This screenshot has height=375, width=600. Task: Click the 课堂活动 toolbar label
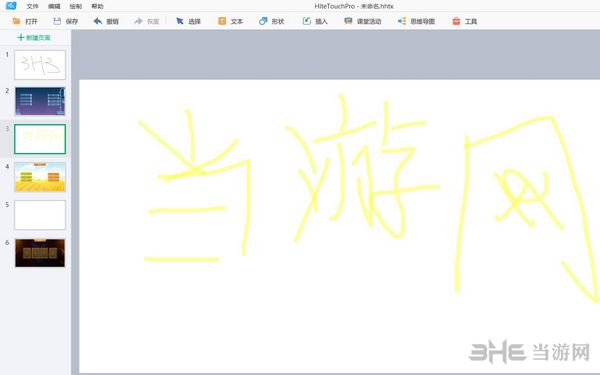click(x=369, y=21)
